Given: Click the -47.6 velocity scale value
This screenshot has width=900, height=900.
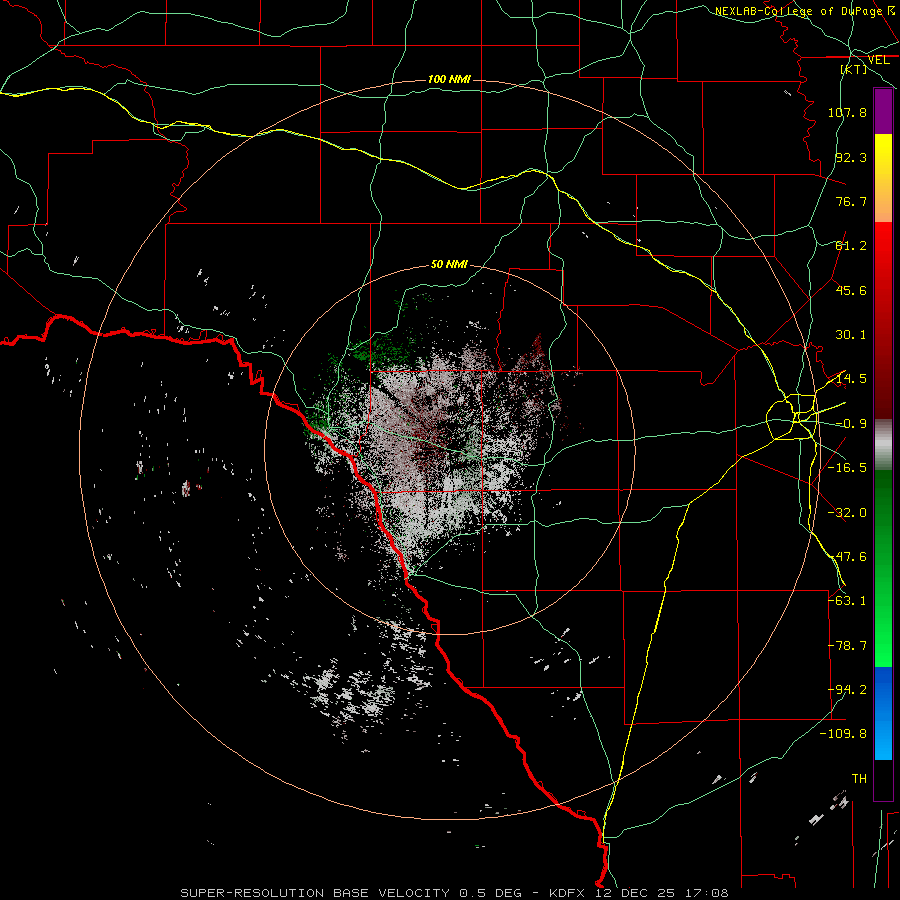Looking at the screenshot, I should click(x=847, y=557).
